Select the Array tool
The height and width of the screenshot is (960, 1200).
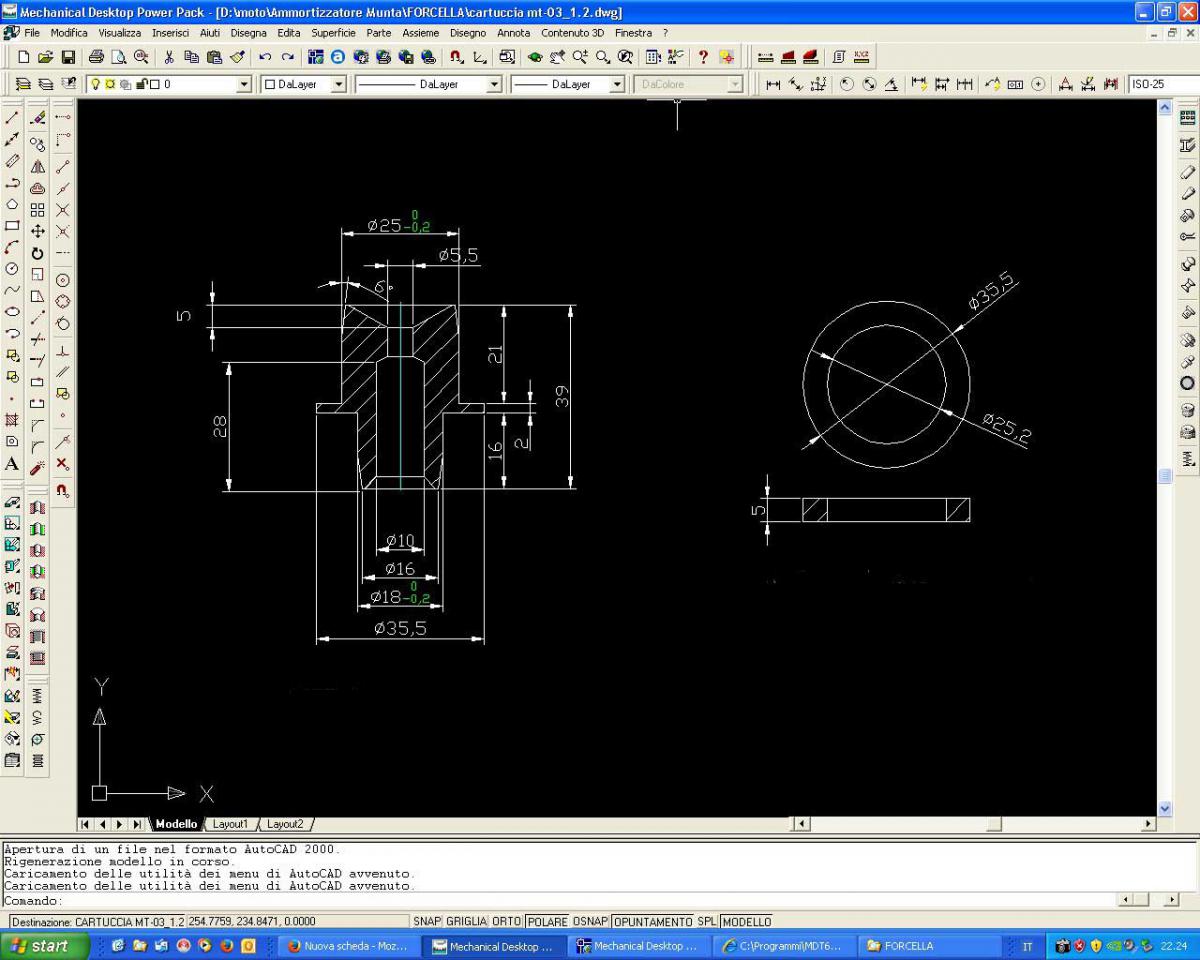[37, 210]
